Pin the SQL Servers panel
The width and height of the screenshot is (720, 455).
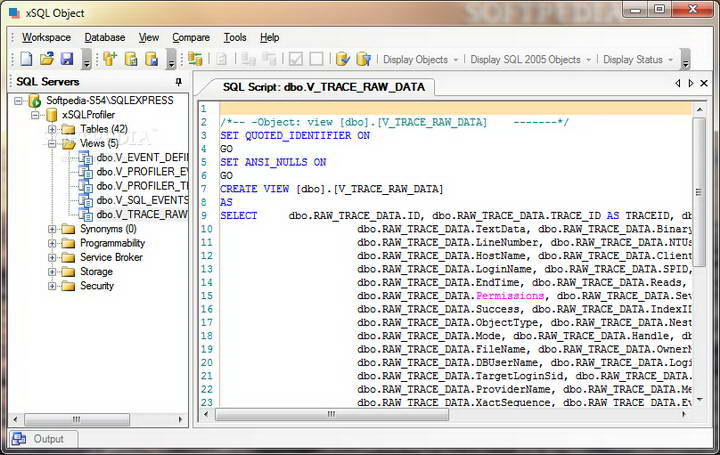tap(179, 82)
